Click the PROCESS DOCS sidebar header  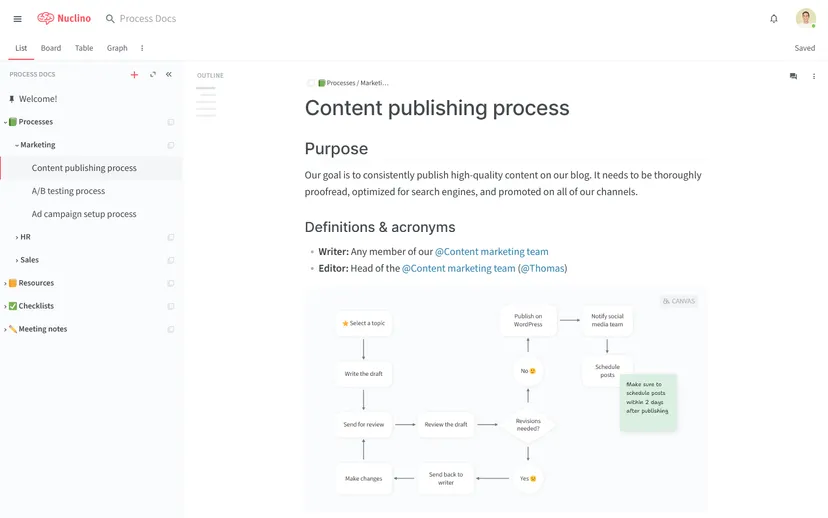coord(32,74)
